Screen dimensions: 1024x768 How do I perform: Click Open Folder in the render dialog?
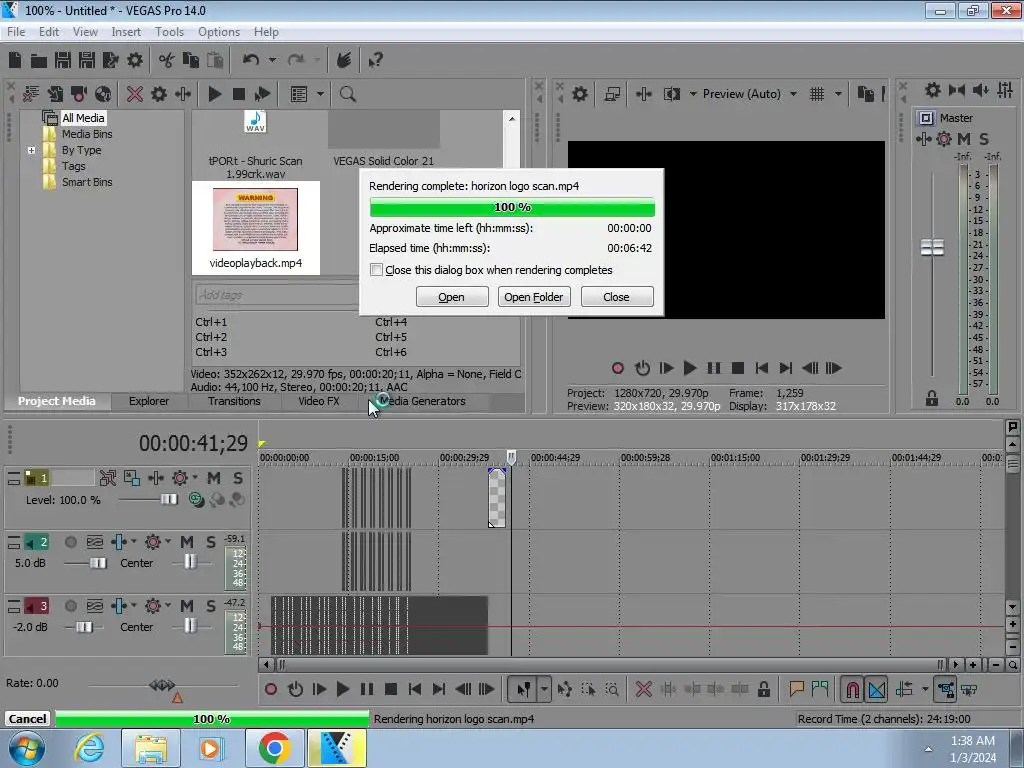pyautogui.click(x=534, y=296)
